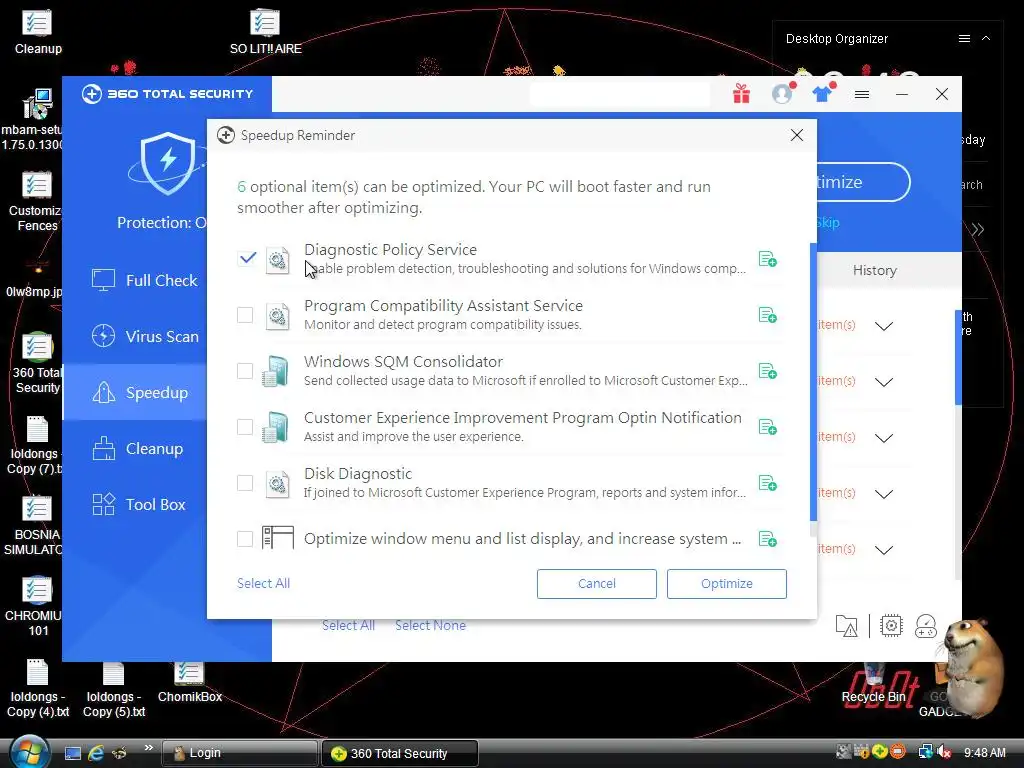The width and height of the screenshot is (1024, 768).
Task: Click the Optimize button in dialog
Action: point(726,583)
